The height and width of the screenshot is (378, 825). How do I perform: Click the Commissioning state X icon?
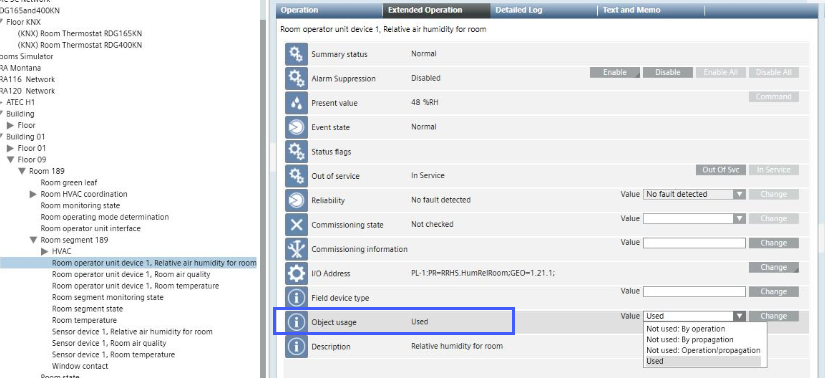(x=296, y=225)
